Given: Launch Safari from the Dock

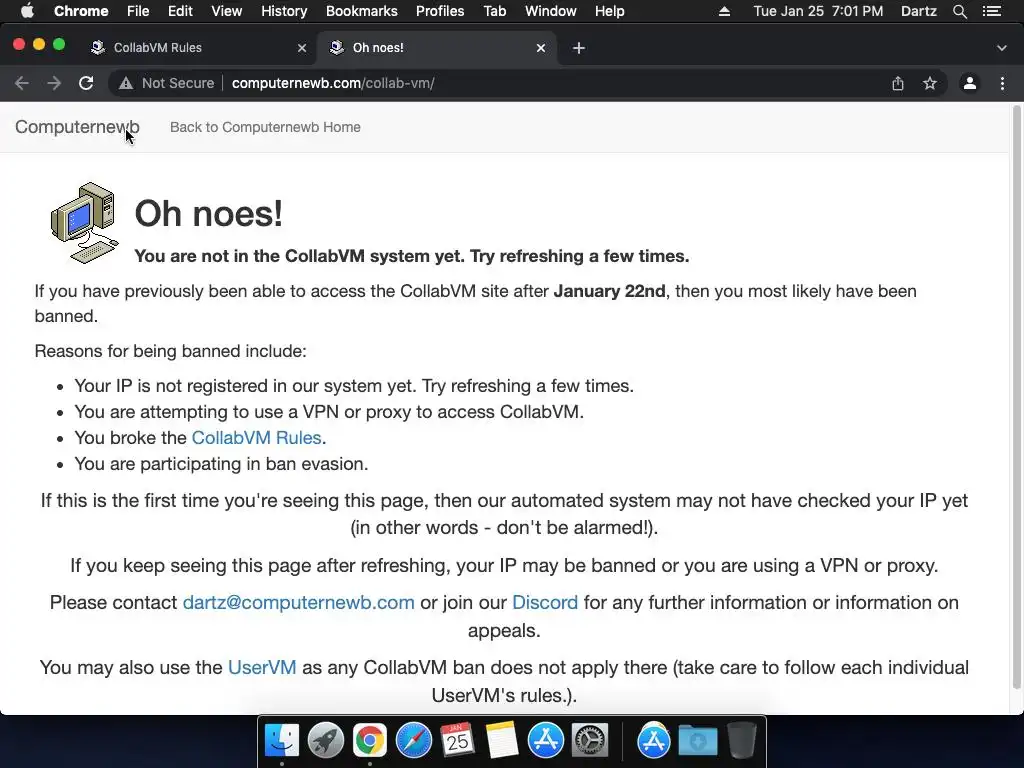Looking at the screenshot, I should click(413, 741).
